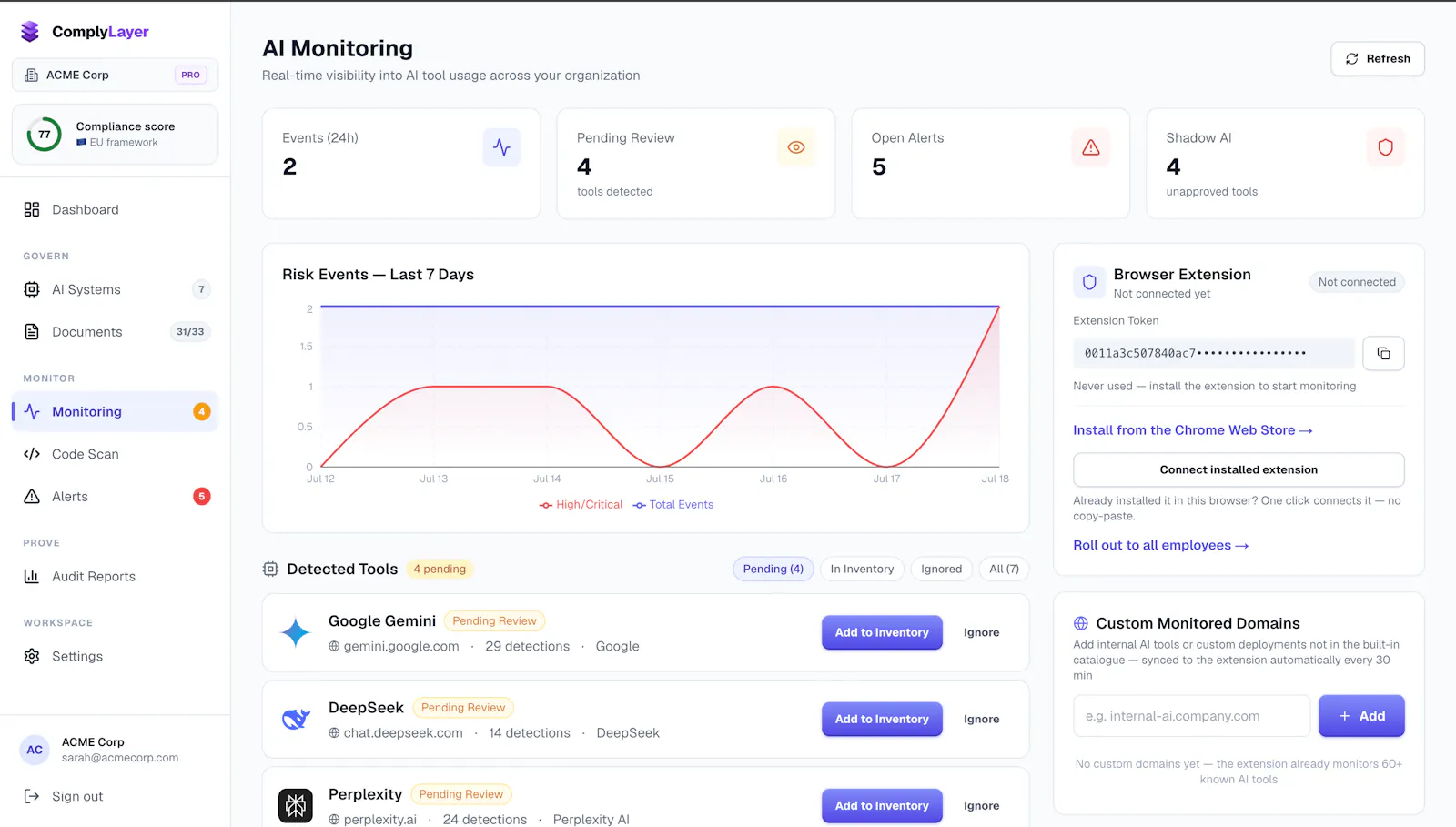The image size is (1456, 827).
Task: Click the Pending Review eye icon
Action: (796, 147)
